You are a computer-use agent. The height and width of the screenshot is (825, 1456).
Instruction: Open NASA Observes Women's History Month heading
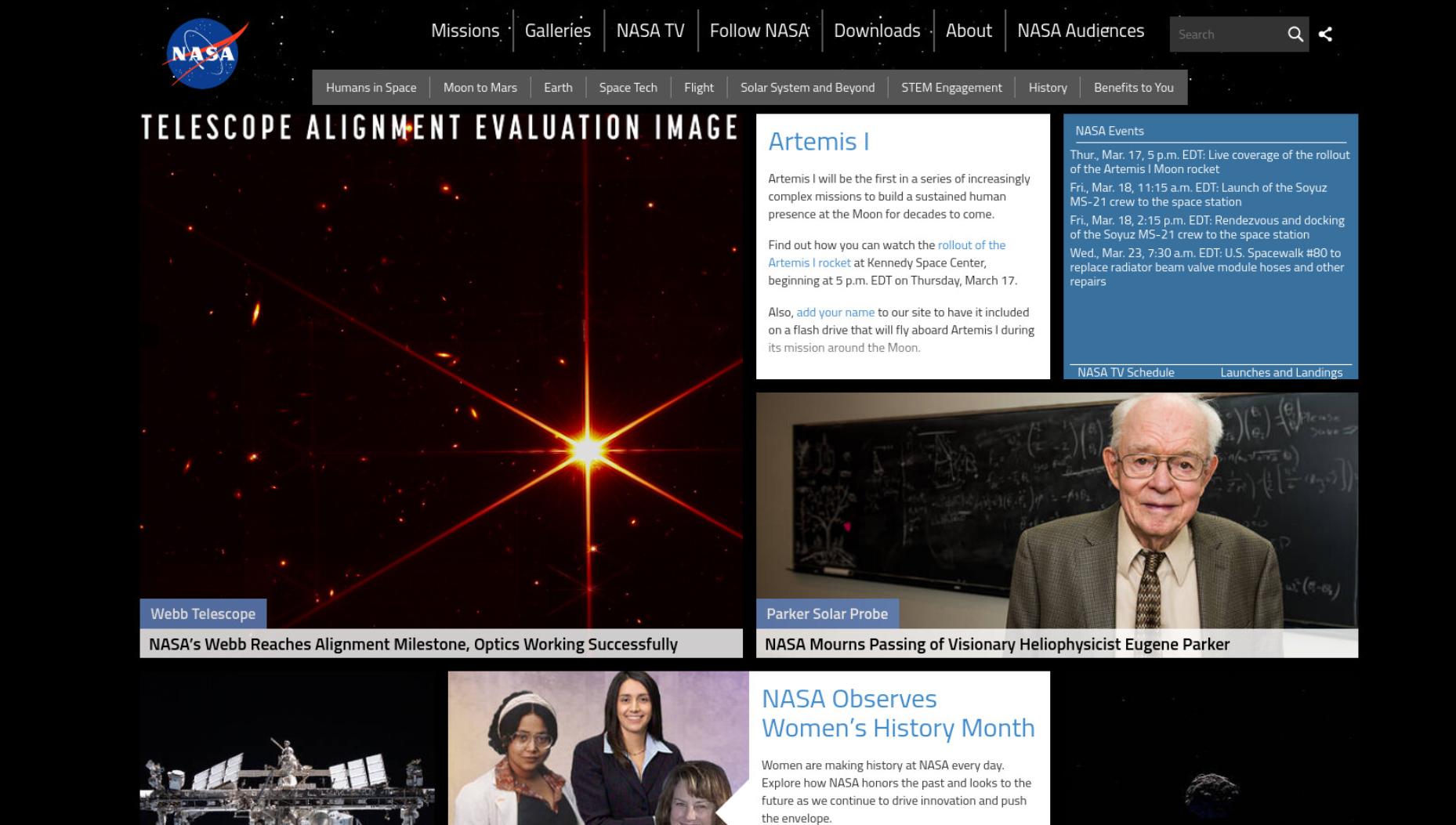point(898,713)
